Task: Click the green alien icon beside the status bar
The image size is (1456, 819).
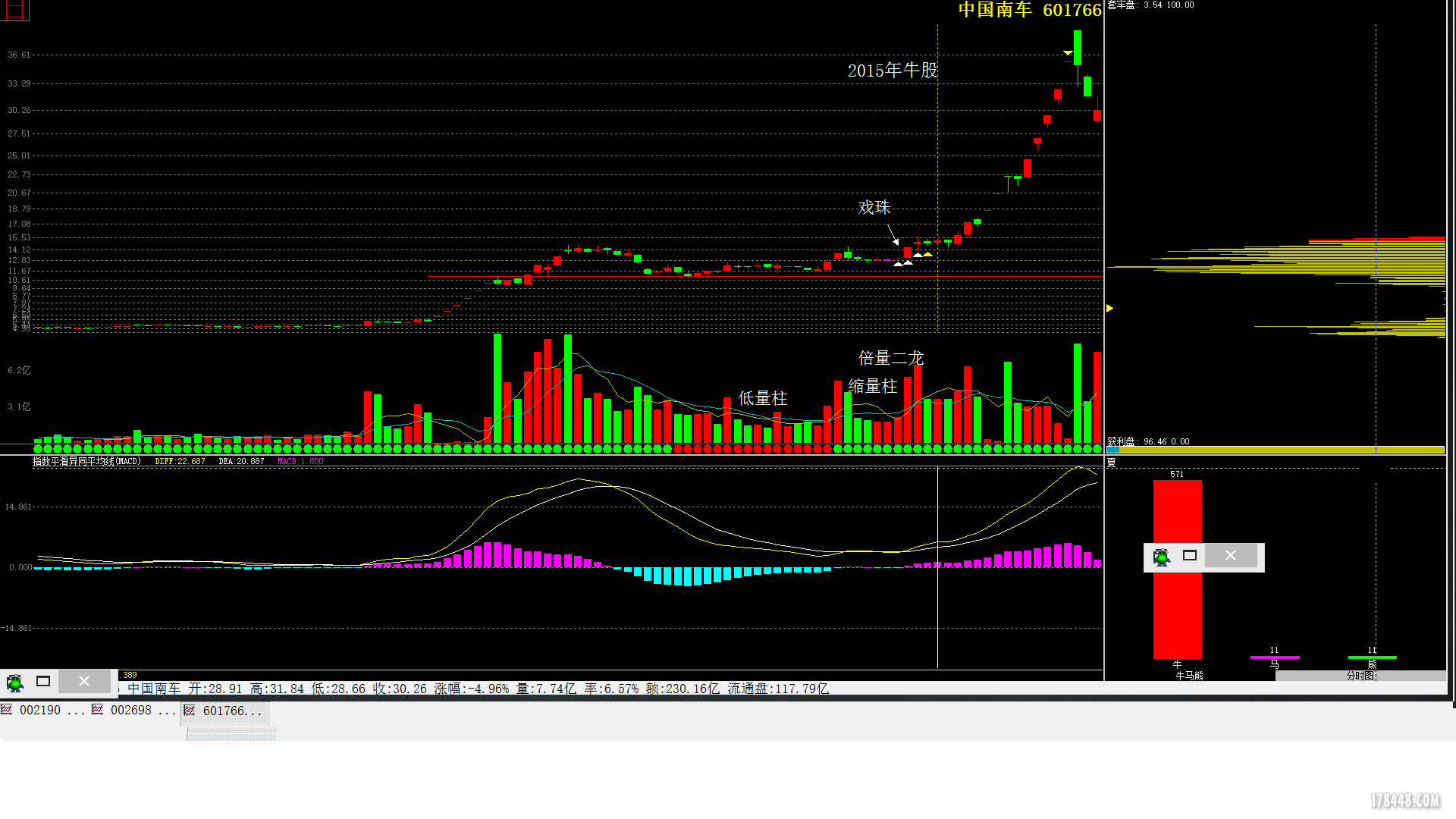Action: pos(15,682)
